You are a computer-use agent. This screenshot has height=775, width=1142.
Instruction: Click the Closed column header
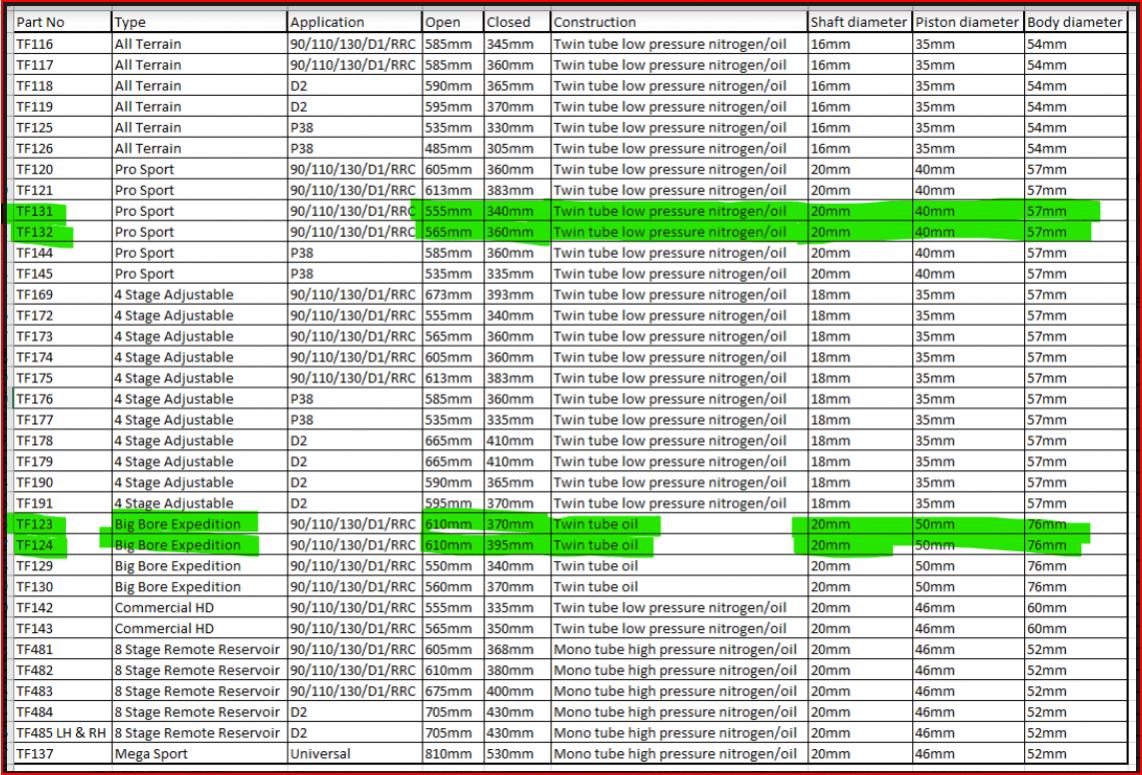(x=508, y=22)
